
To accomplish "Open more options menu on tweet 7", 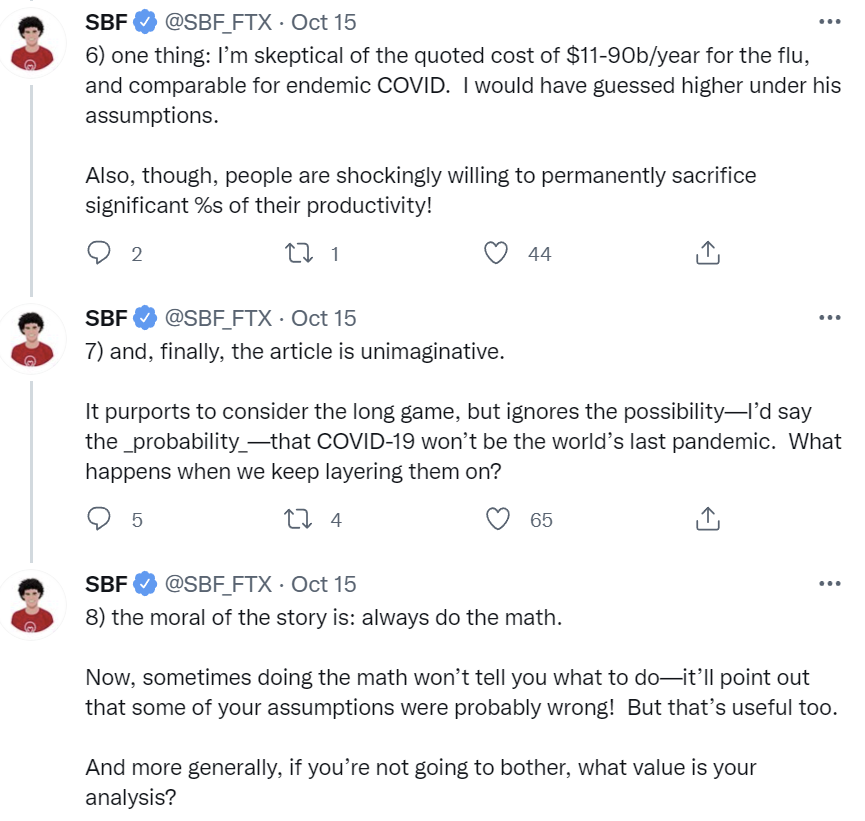I will click(x=829, y=317).
